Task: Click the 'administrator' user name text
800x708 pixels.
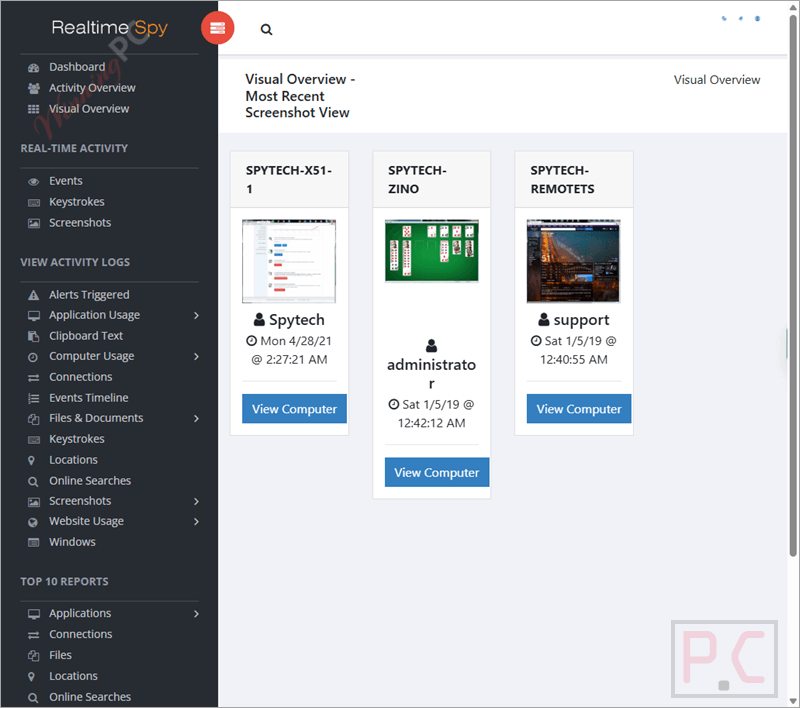Action: pyautogui.click(x=432, y=374)
